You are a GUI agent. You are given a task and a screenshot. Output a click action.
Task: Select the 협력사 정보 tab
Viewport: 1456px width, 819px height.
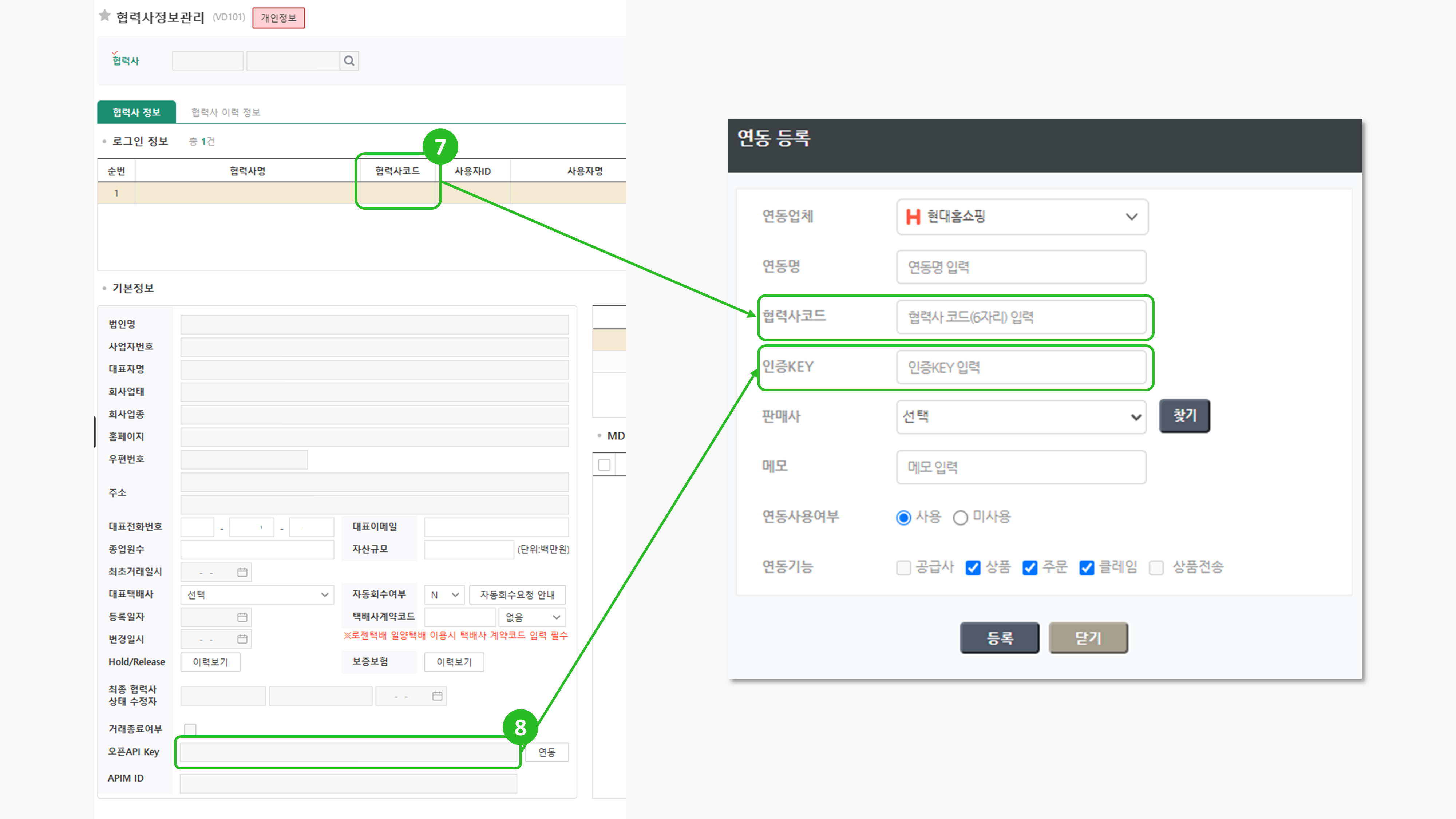tap(136, 112)
